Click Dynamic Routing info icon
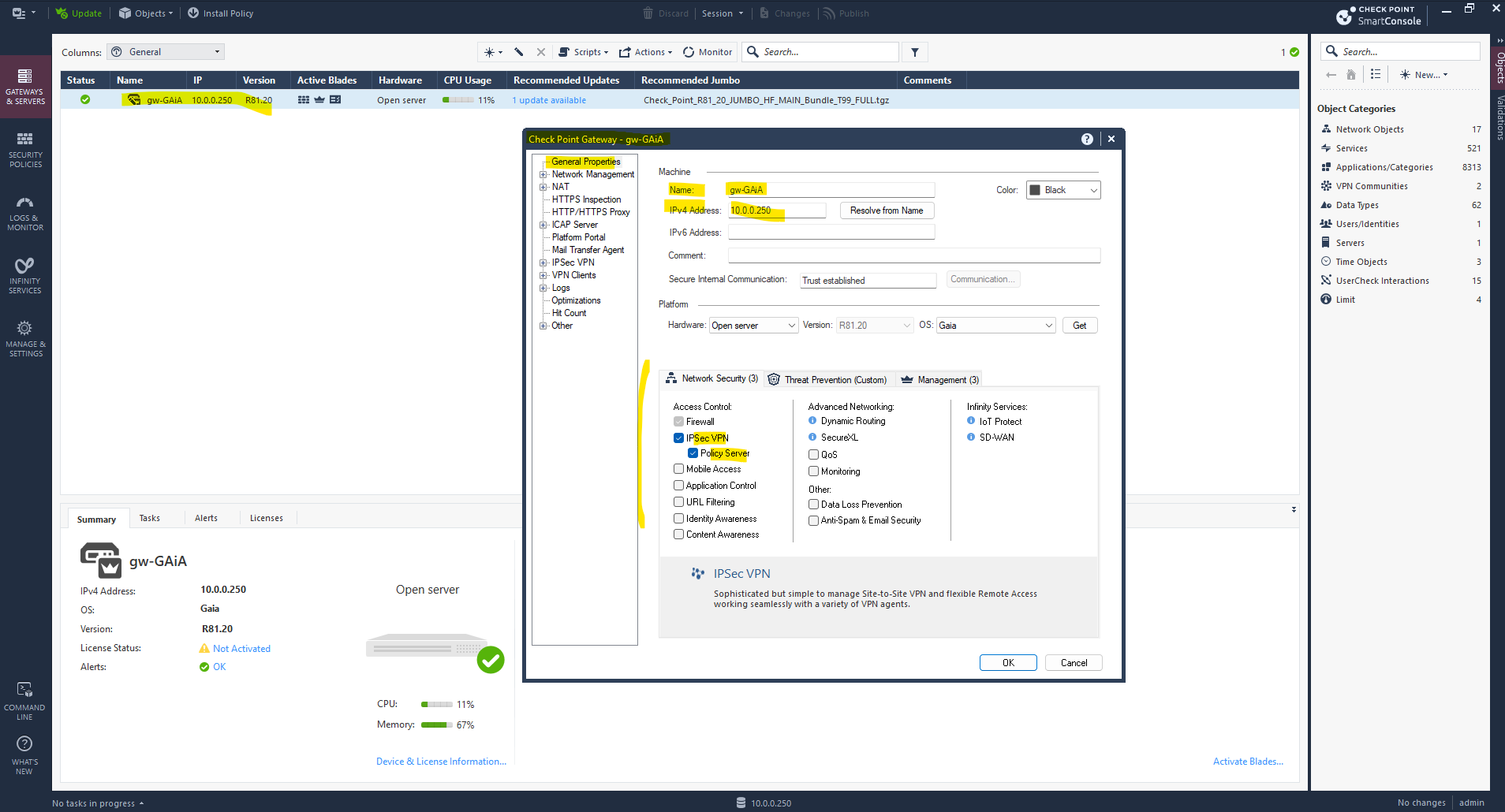This screenshot has height=812, width=1505. 812,421
